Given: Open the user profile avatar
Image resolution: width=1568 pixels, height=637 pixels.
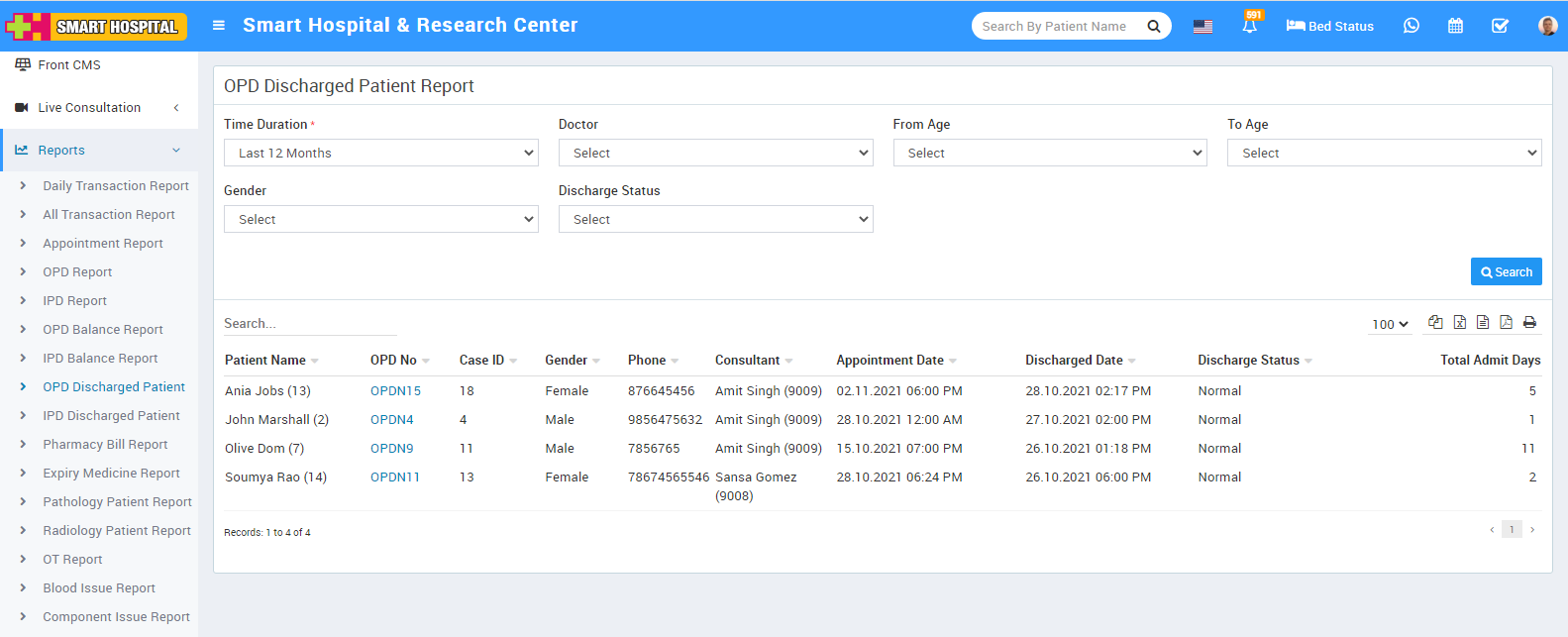Looking at the screenshot, I should pos(1547,26).
